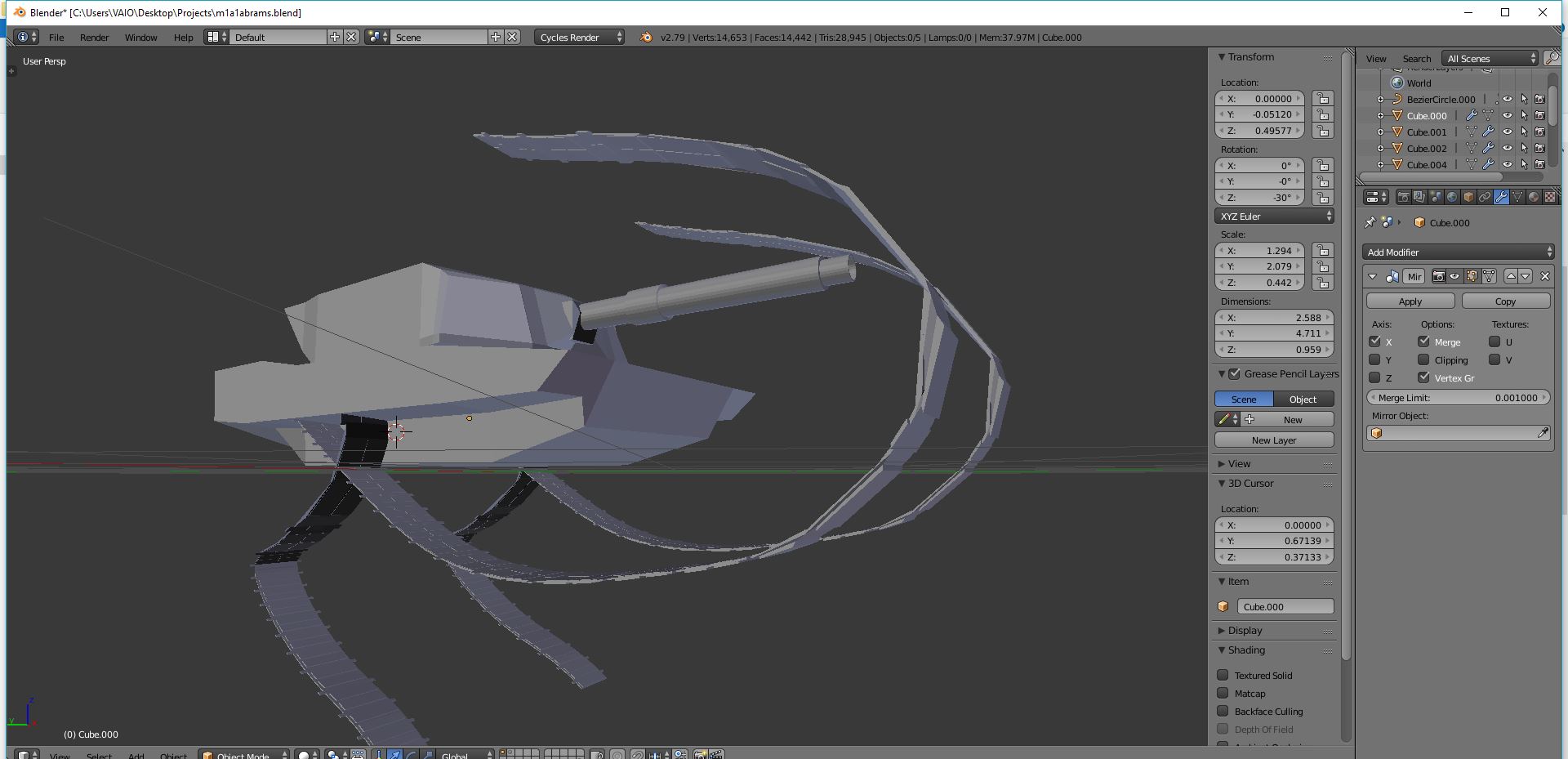The height and width of the screenshot is (759, 1568).
Task: Pin the properties context with pushpin icon
Action: tap(1370, 222)
